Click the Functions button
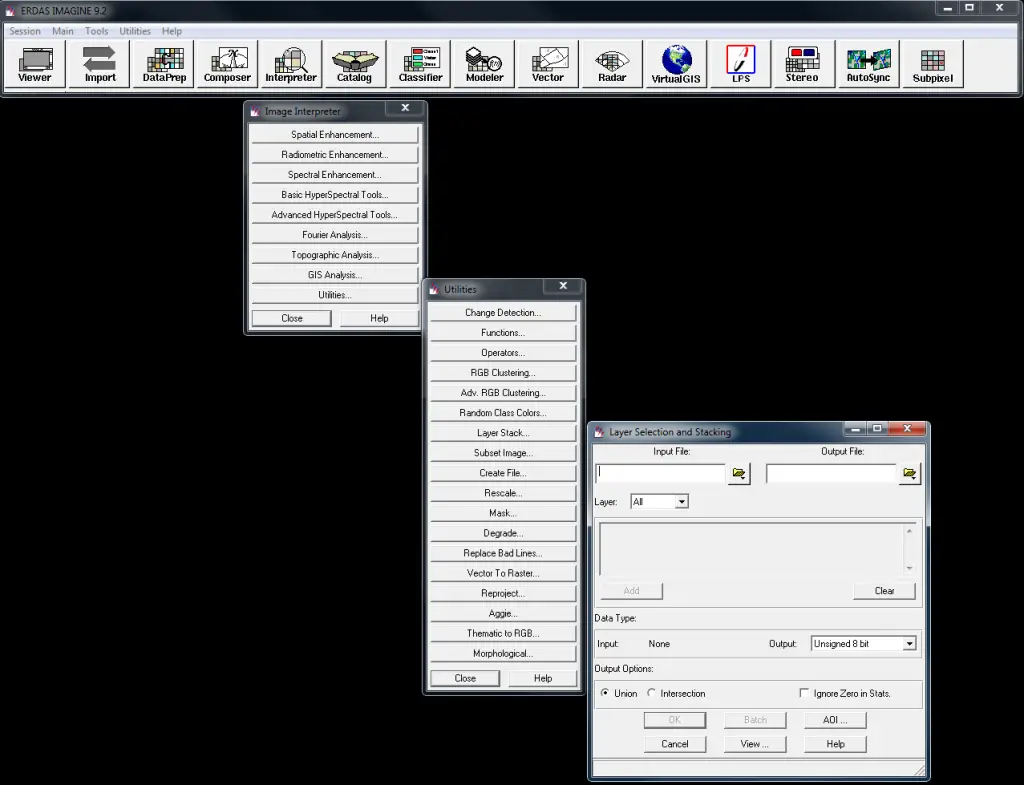Viewport: 1024px width, 785px height. tap(503, 332)
